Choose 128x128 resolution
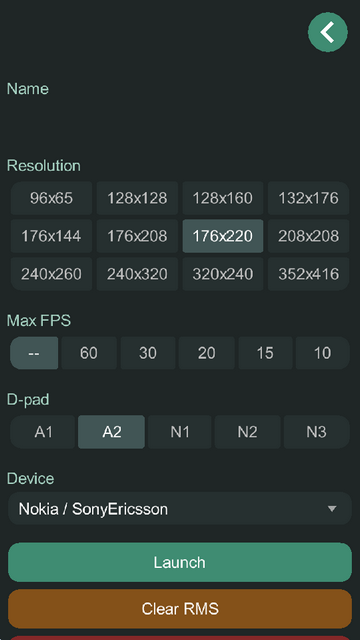360x640 pixels. click(137, 198)
